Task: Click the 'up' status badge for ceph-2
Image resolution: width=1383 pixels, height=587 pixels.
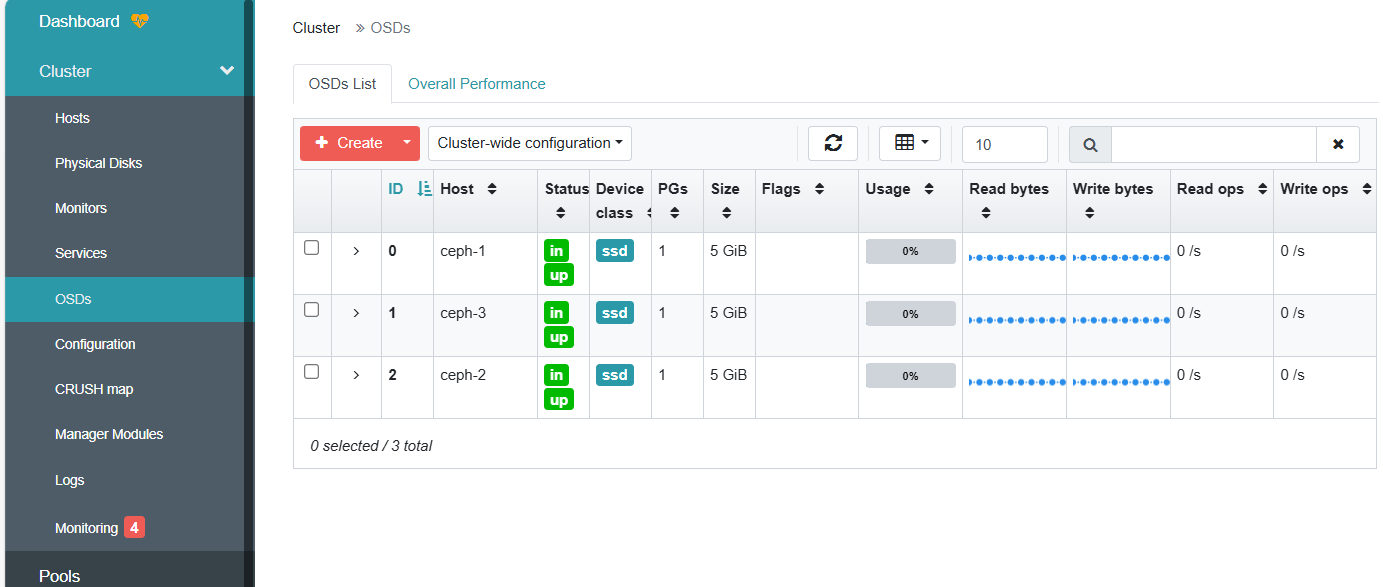Action: click(x=559, y=400)
